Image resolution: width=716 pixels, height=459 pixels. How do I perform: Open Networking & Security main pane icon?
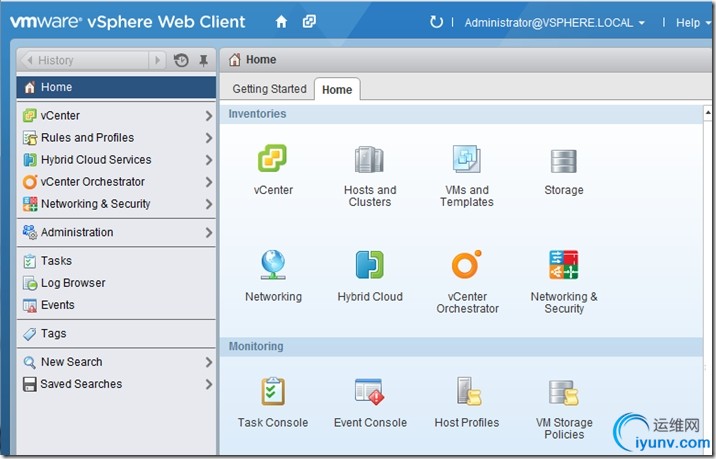pos(563,264)
